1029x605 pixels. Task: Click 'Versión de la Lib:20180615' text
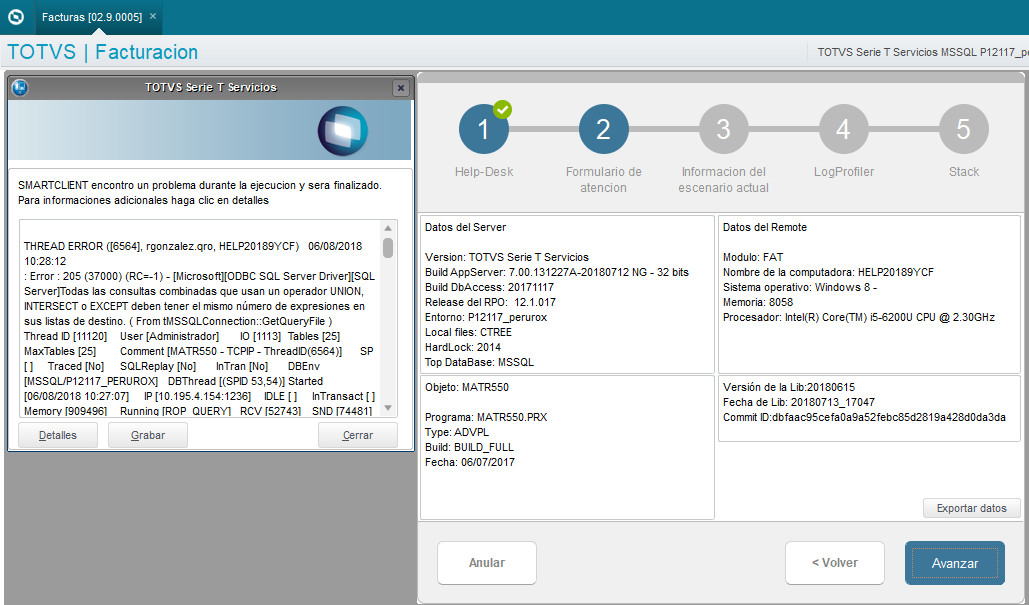(x=789, y=387)
